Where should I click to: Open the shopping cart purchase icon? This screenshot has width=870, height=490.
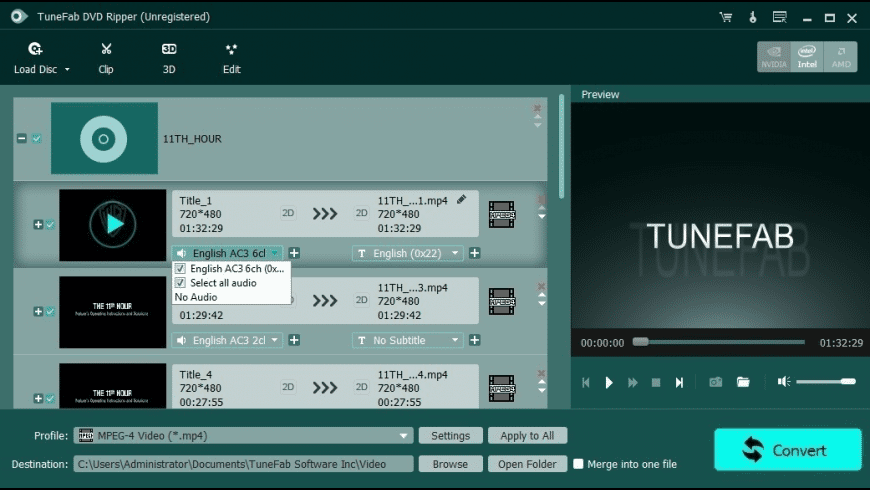(725, 18)
